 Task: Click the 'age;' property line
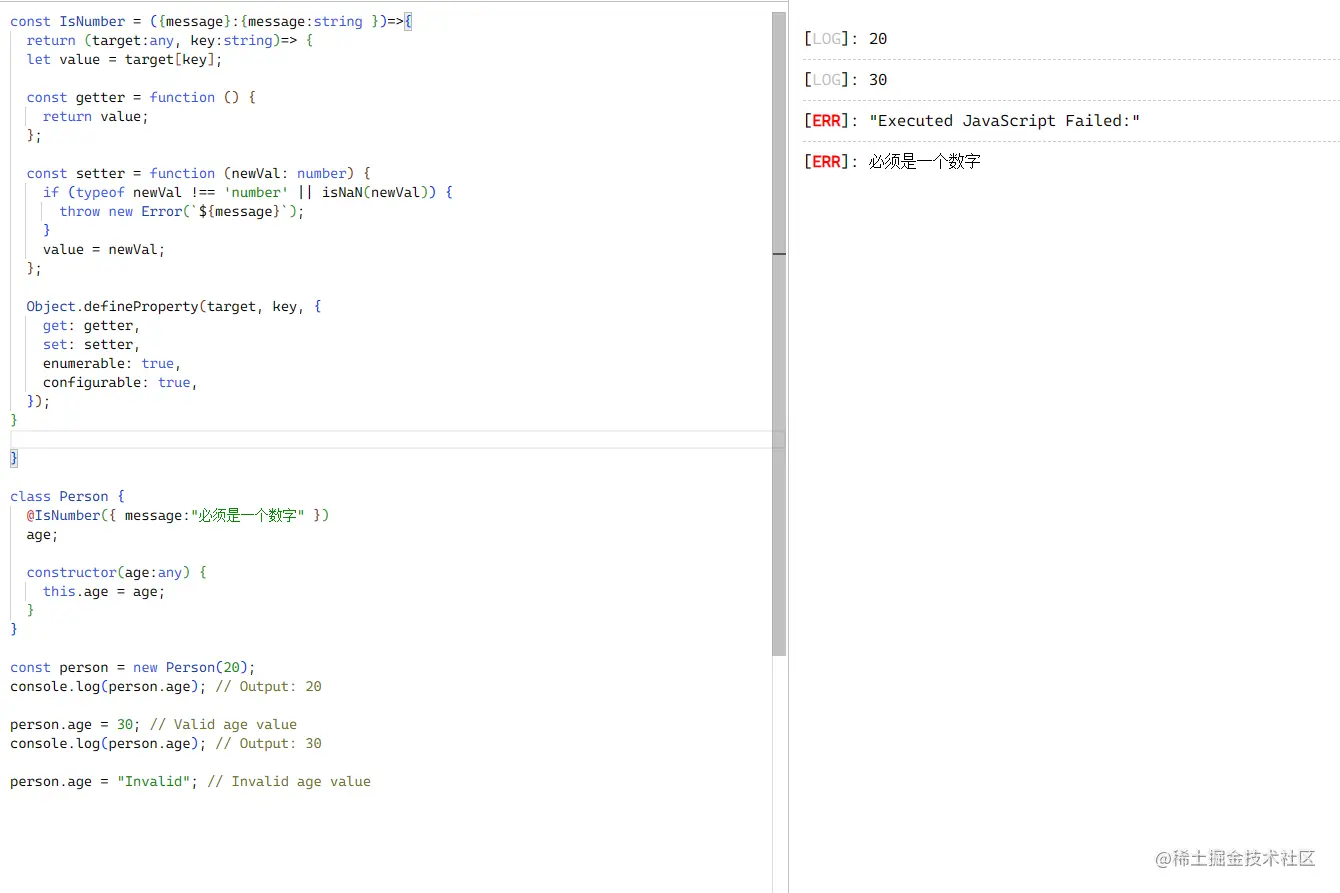coord(42,534)
